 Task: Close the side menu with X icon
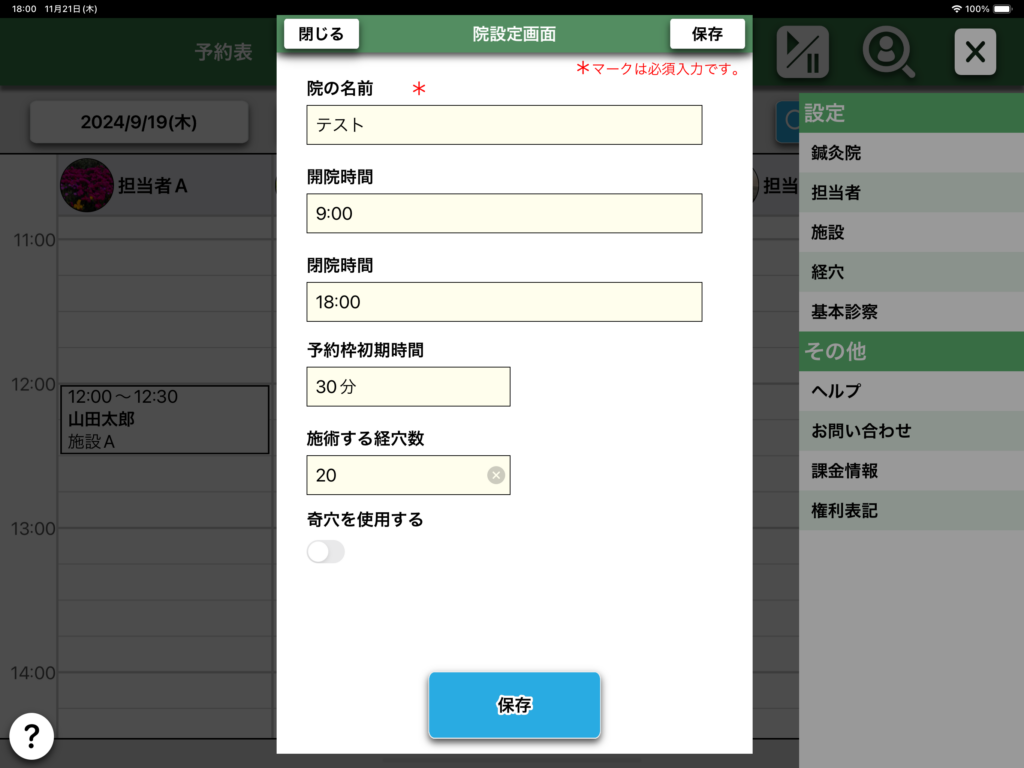tap(975, 51)
